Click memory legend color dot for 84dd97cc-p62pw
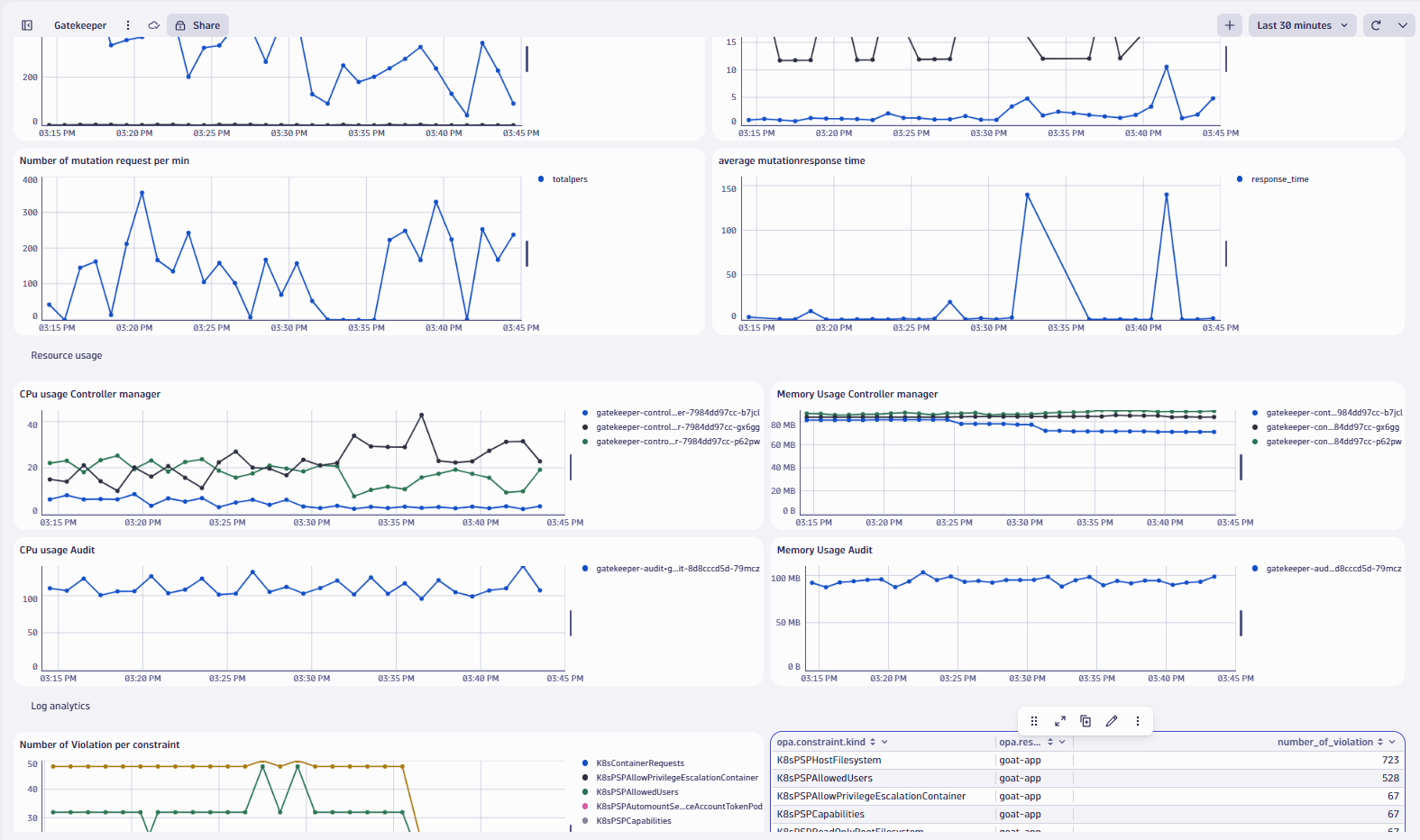 pyautogui.click(x=1255, y=442)
